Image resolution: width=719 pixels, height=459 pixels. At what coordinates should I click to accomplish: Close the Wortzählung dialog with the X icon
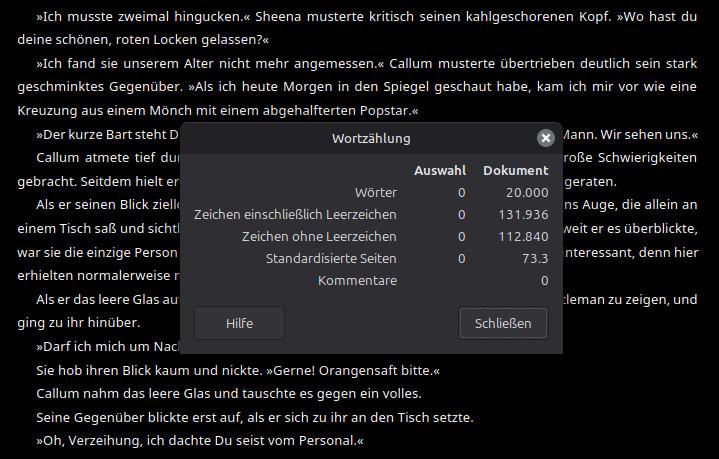545,138
